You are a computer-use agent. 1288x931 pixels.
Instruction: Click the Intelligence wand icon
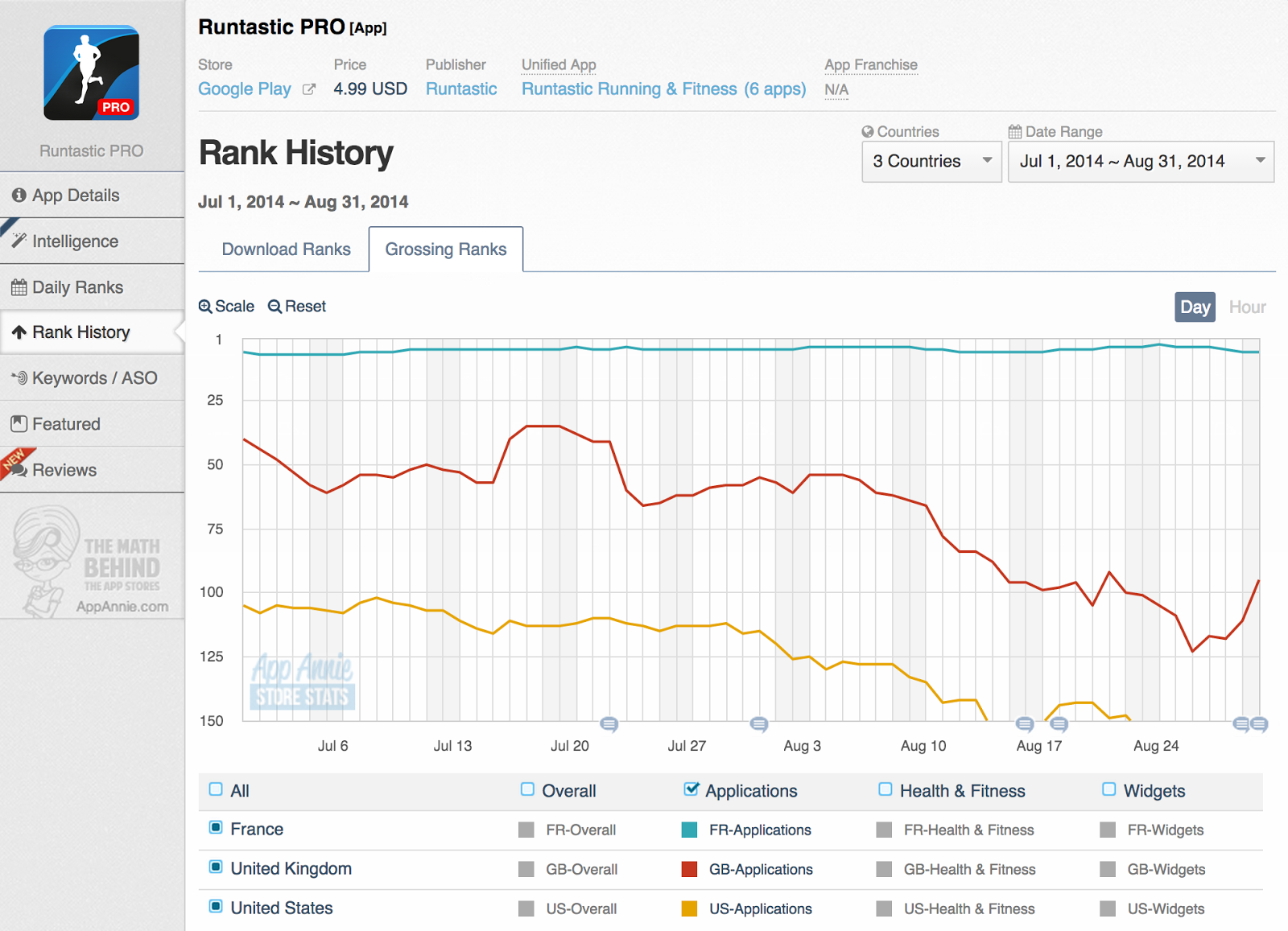pyautogui.click(x=19, y=241)
